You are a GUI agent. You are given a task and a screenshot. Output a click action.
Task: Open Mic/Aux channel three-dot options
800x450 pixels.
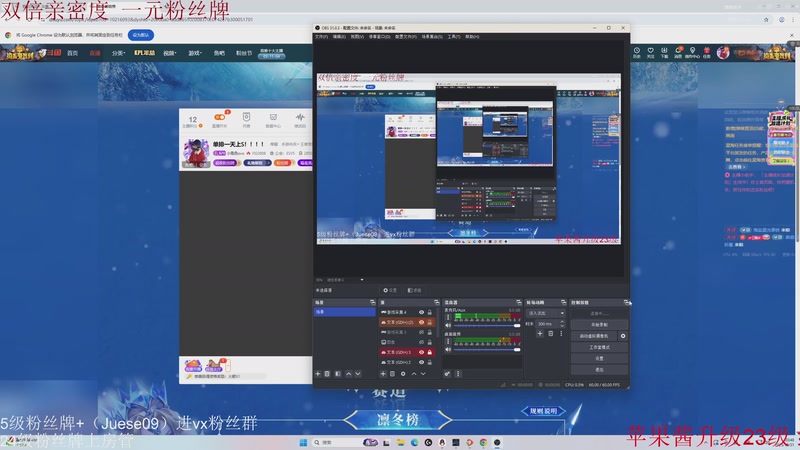pos(448,317)
